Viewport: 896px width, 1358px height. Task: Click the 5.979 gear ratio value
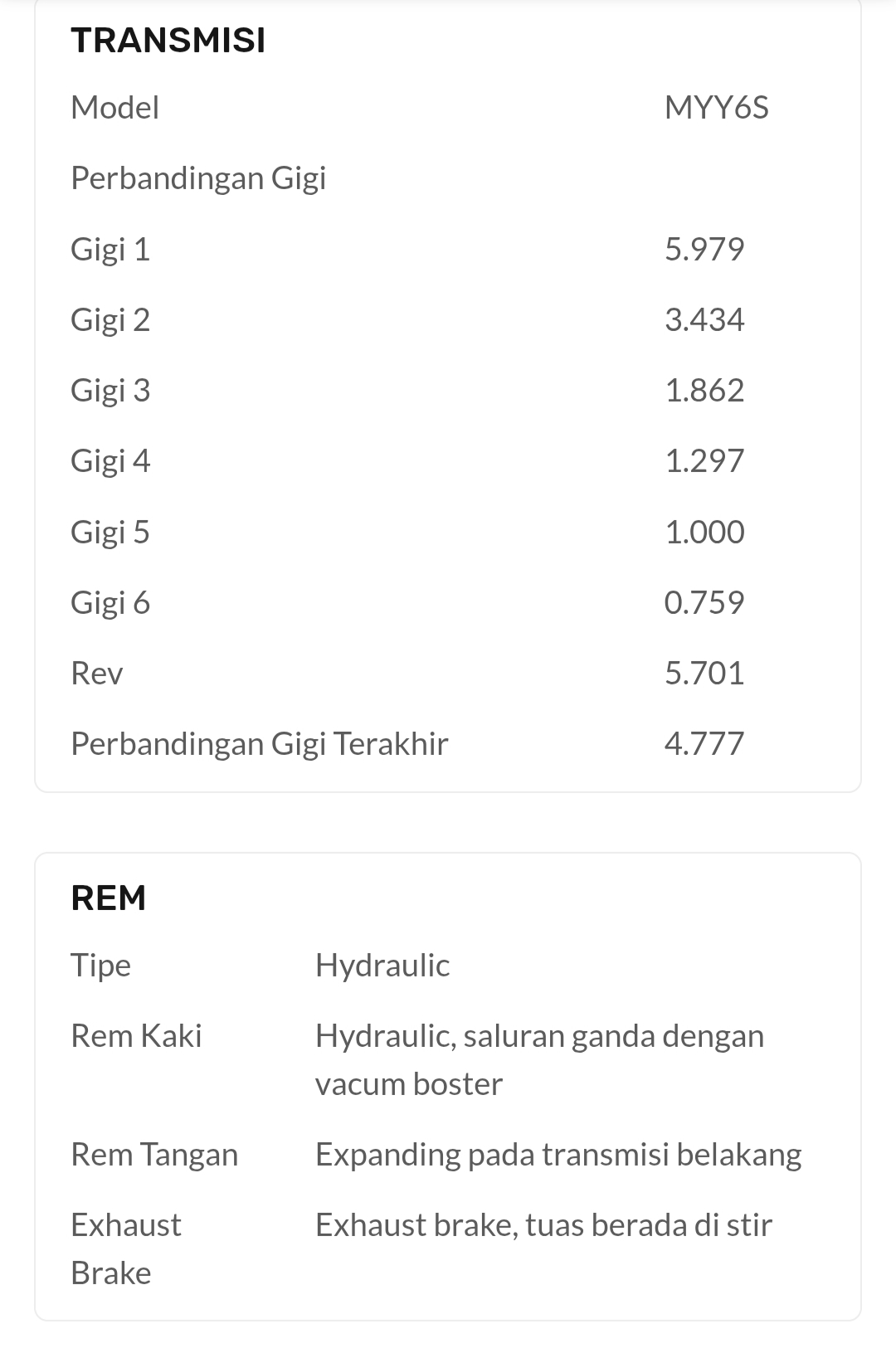704,249
